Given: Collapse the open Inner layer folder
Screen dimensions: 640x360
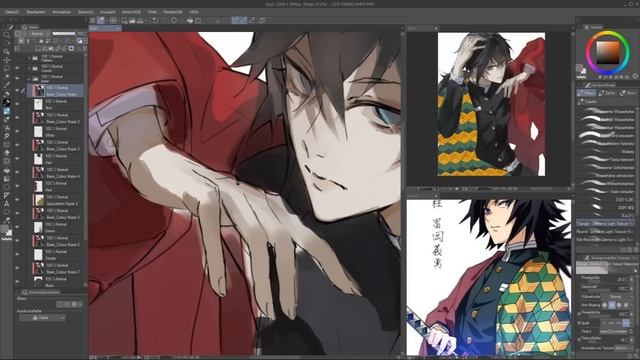Looking at the screenshot, I should (x=29, y=79).
